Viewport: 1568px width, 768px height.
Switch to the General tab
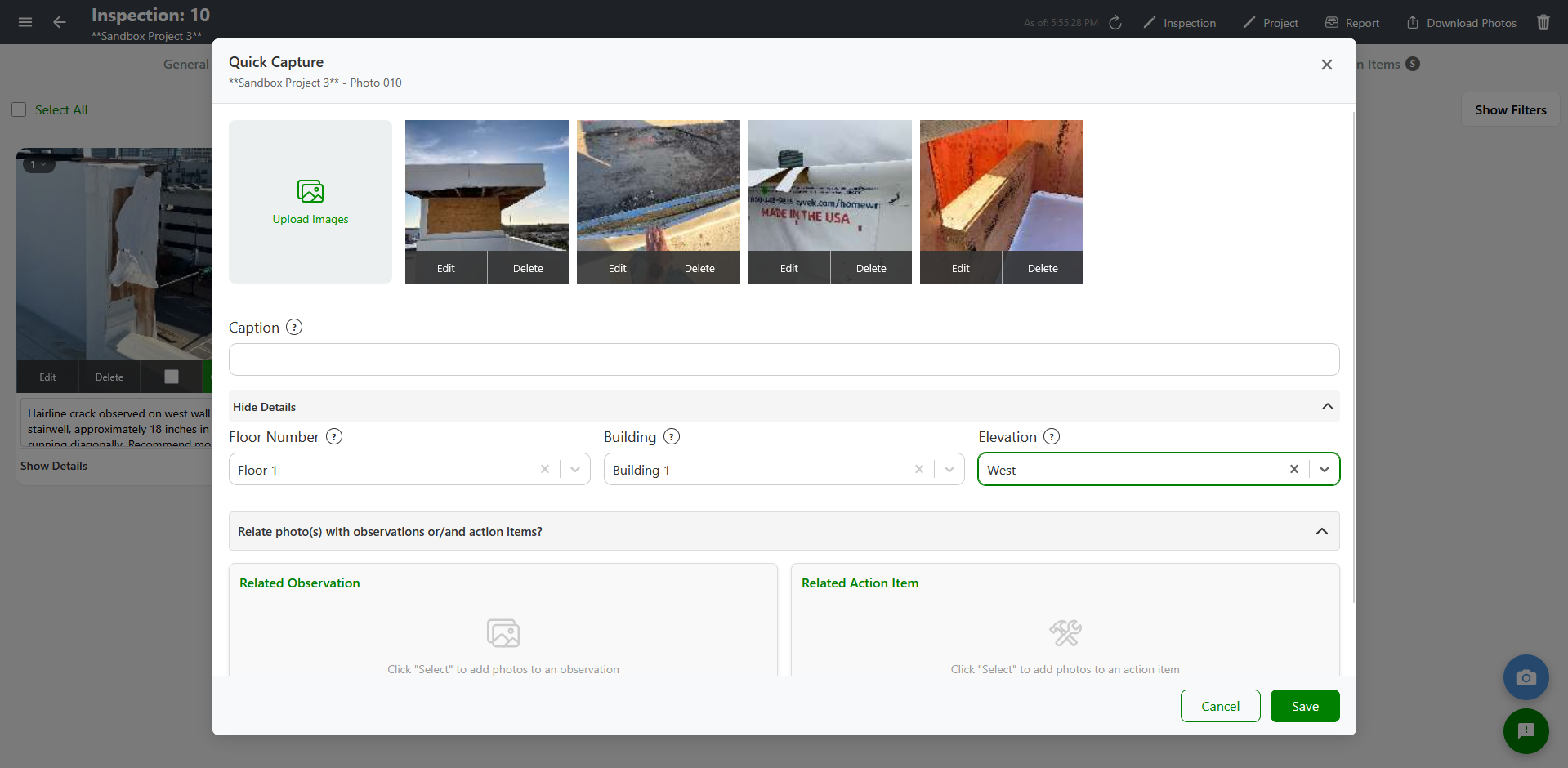[x=186, y=64]
